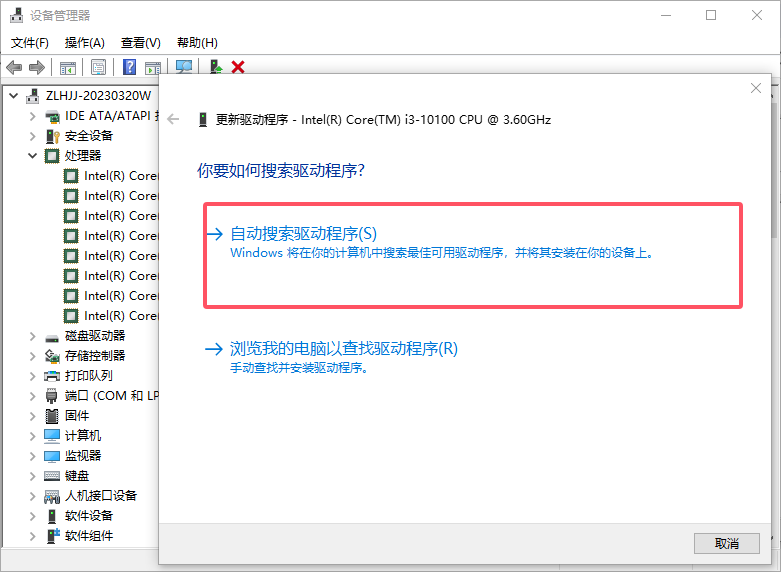Expand the 端口 (COM 和 LPT) node
The height and width of the screenshot is (572, 781).
(x=33, y=396)
